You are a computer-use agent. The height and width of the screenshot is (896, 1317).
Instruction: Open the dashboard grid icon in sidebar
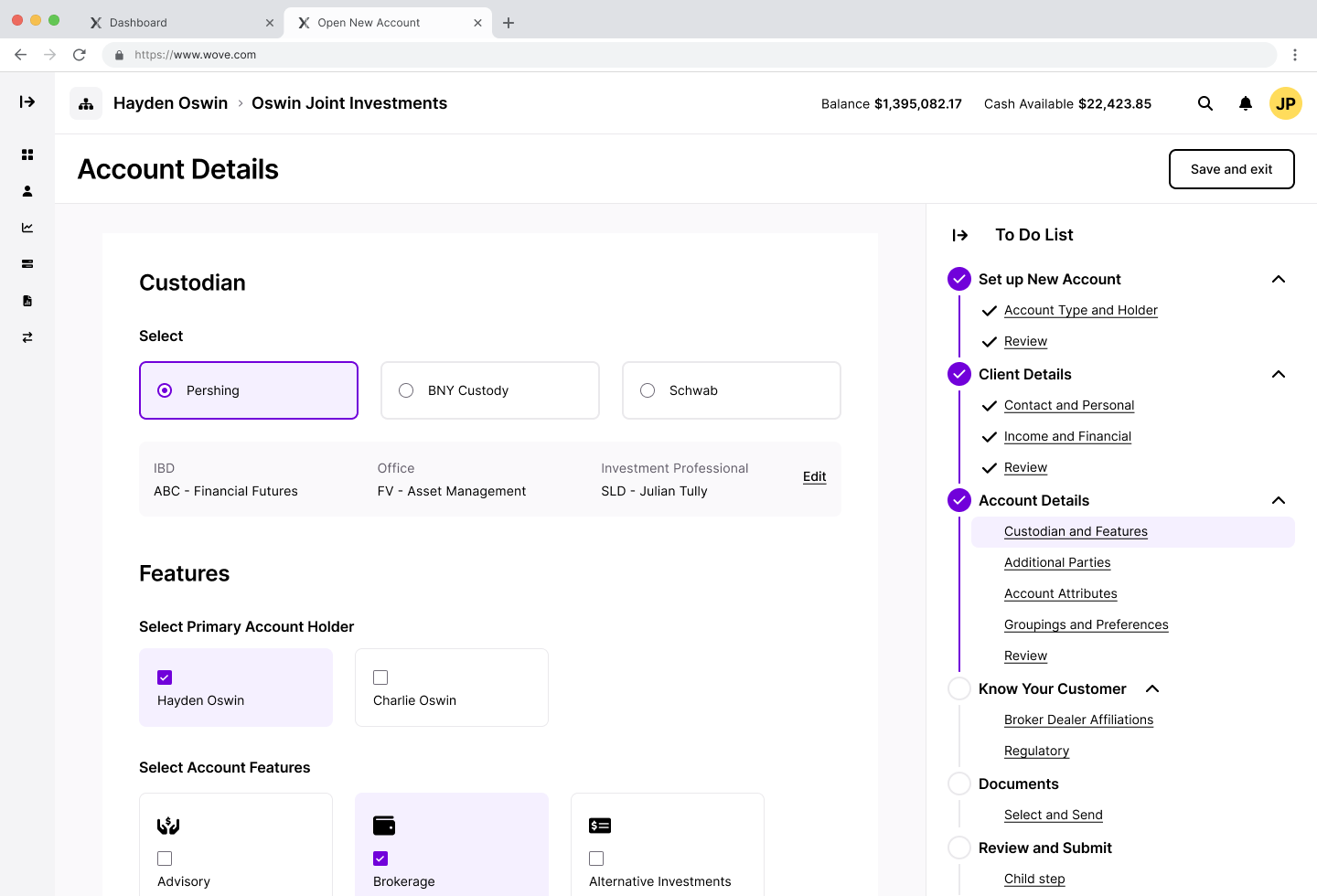[27, 155]
